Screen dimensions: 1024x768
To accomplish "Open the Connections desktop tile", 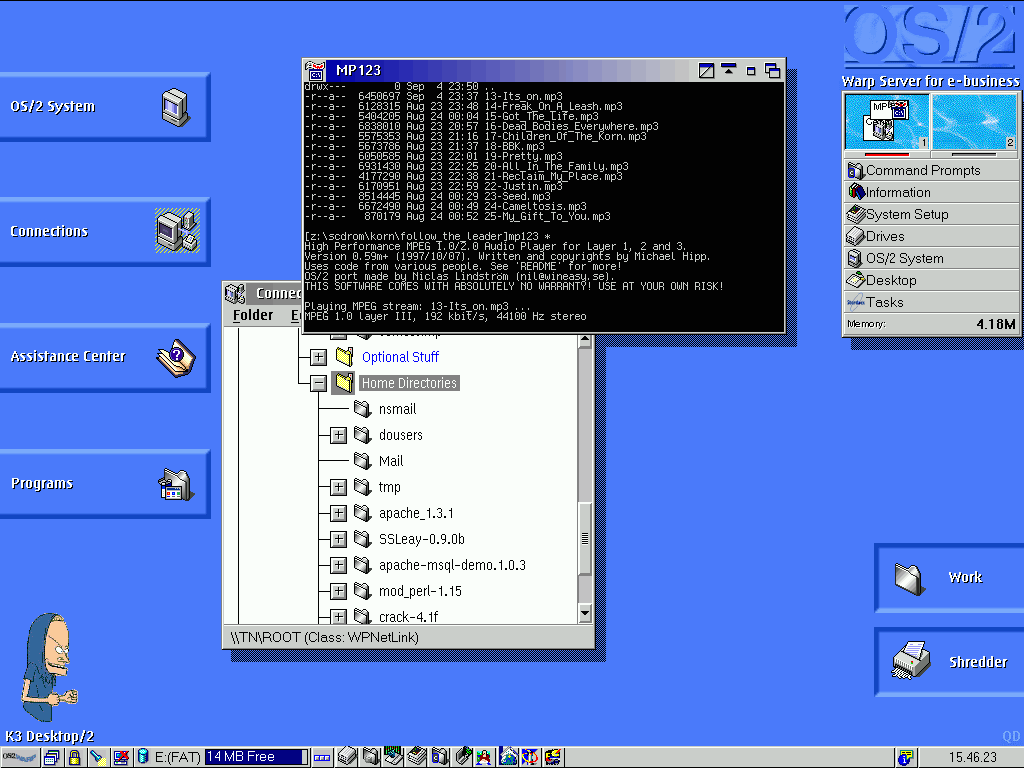I will [104, 231].
